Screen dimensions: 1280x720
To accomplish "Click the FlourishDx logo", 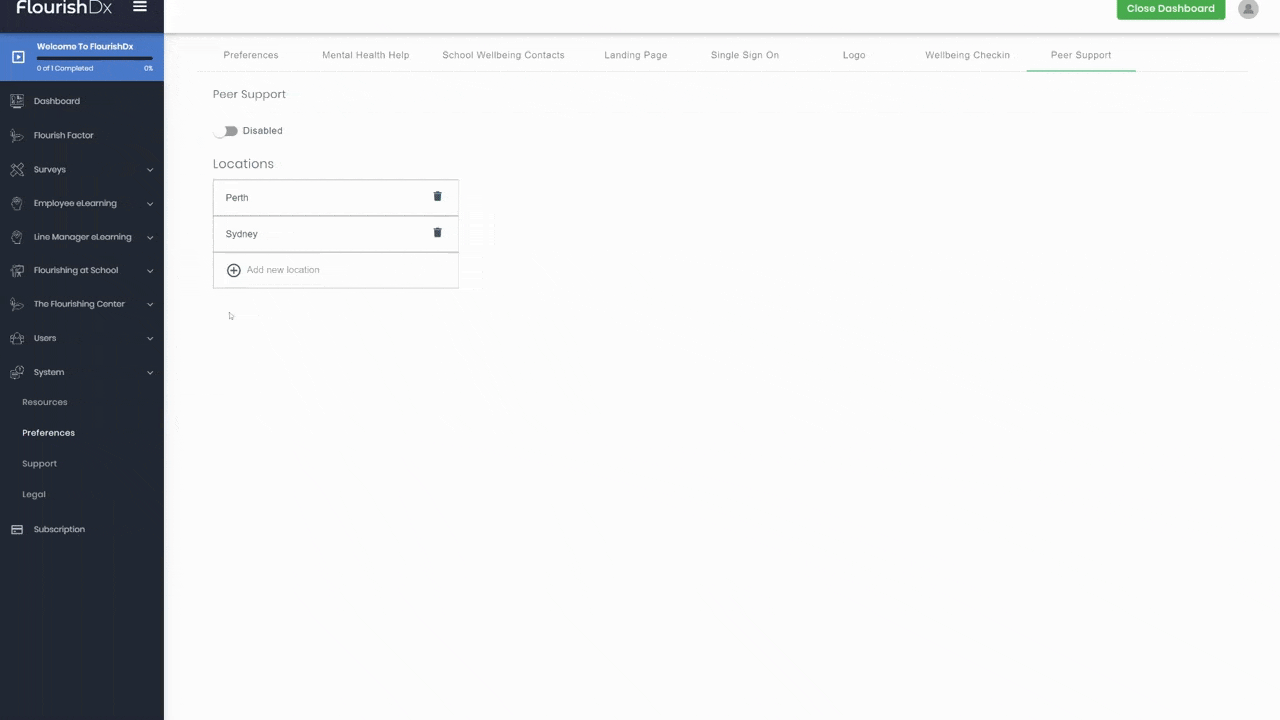I will coord(64,8).
